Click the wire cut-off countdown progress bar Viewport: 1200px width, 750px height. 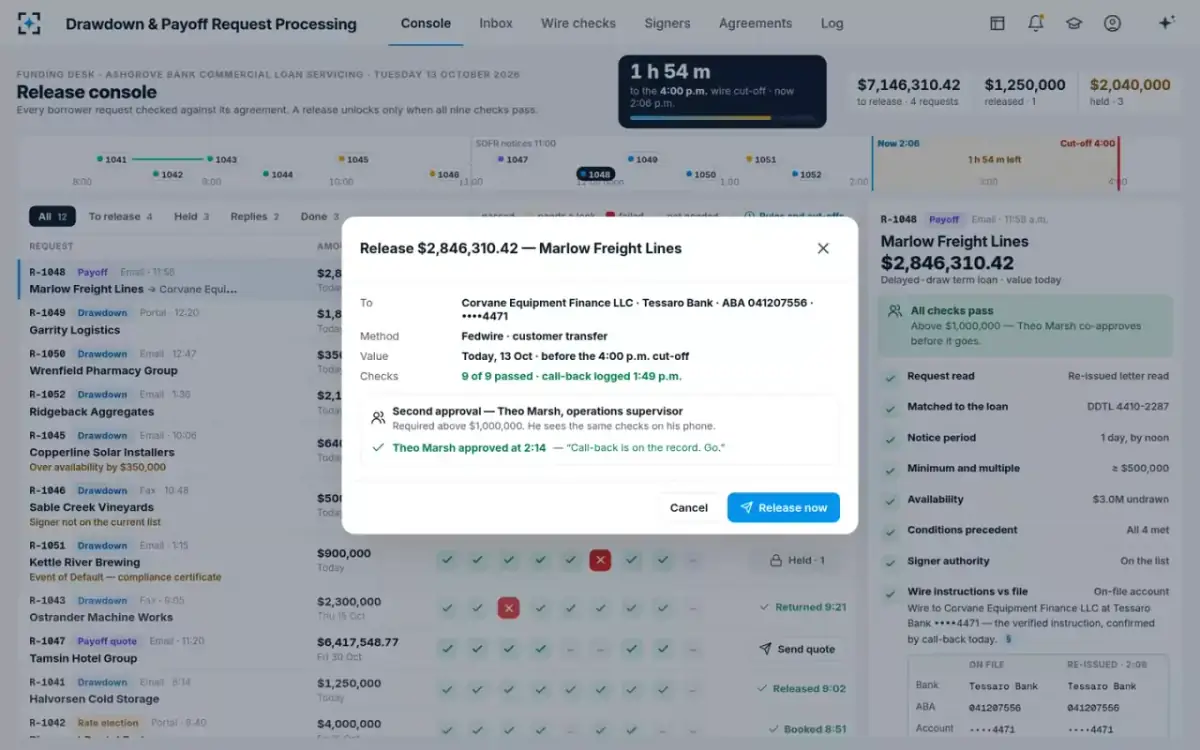click(722, 118)
